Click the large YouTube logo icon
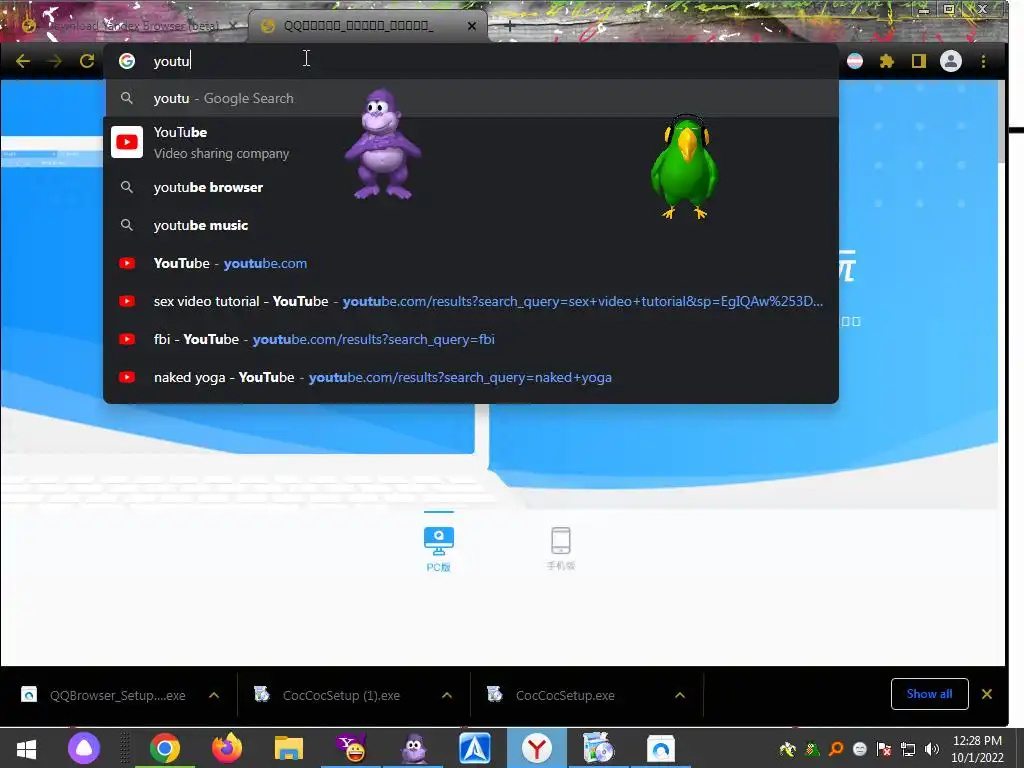 coord(127,142)
